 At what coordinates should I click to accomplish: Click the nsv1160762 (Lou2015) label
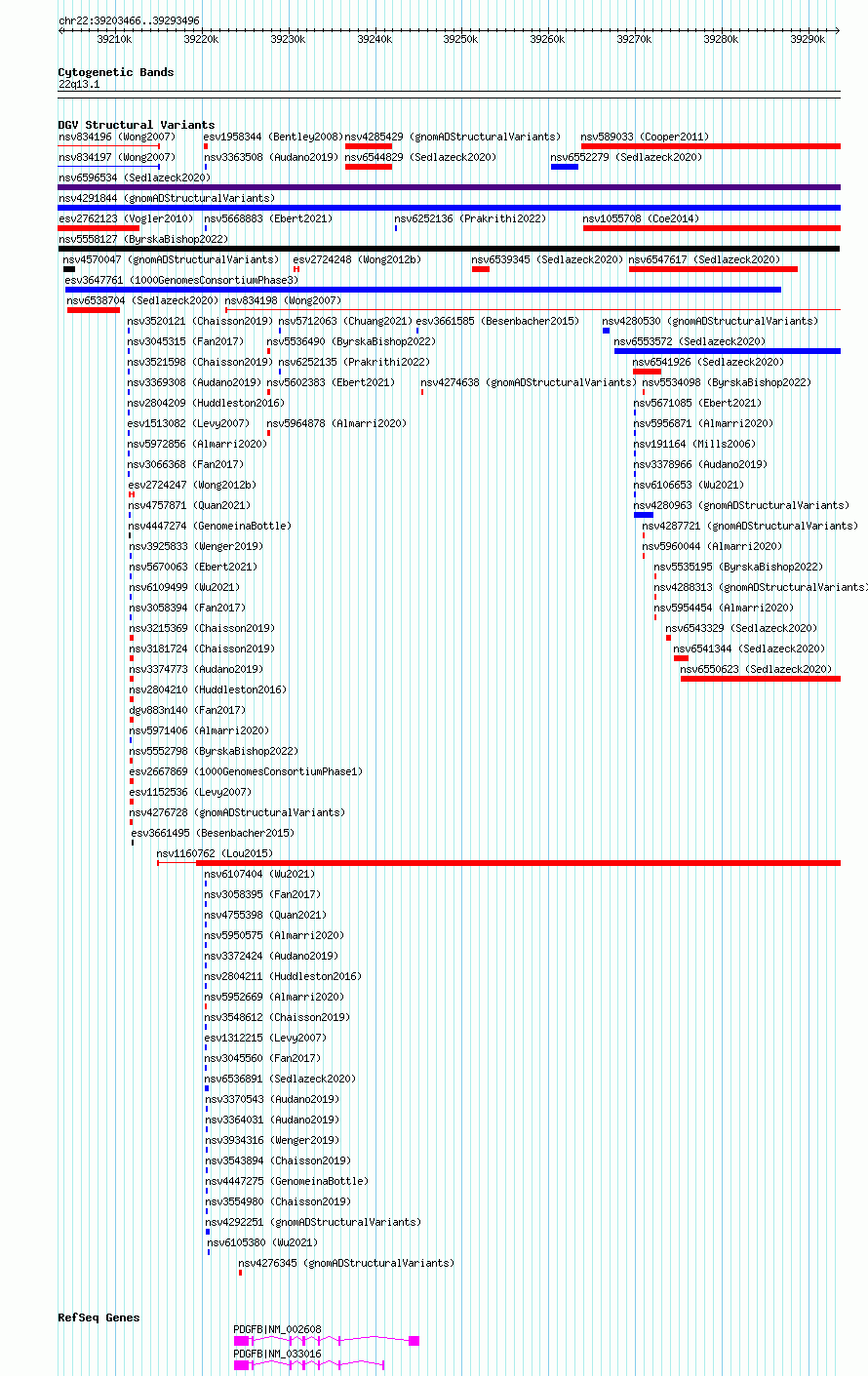(x=215, y=853)
